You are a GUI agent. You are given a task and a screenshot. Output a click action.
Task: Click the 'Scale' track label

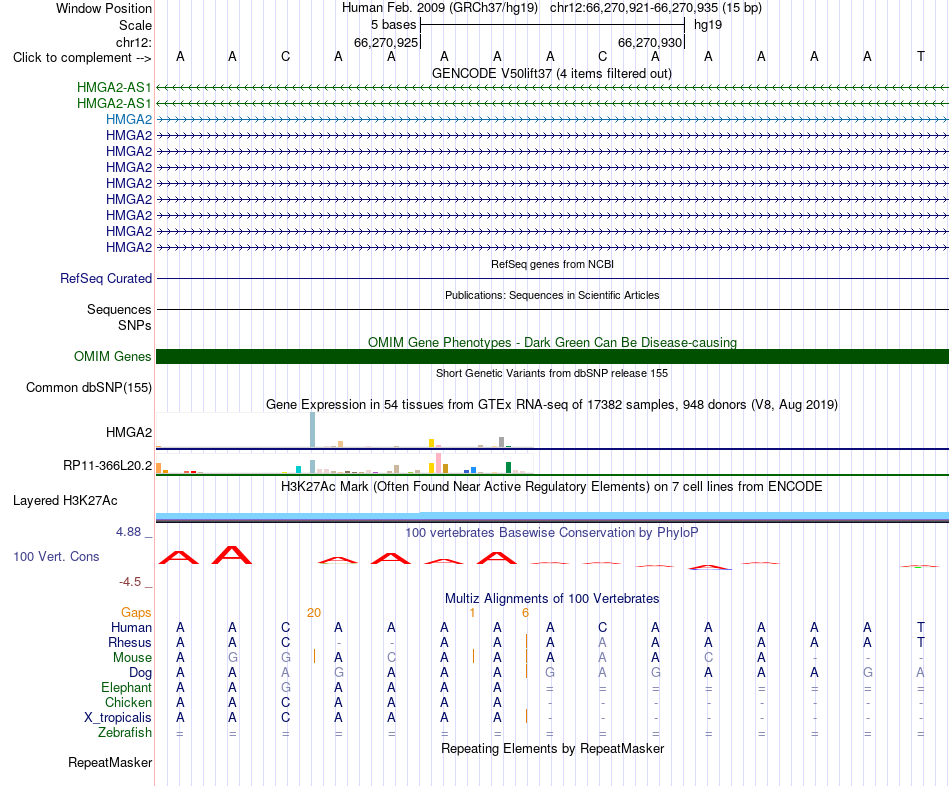point(135,25)
